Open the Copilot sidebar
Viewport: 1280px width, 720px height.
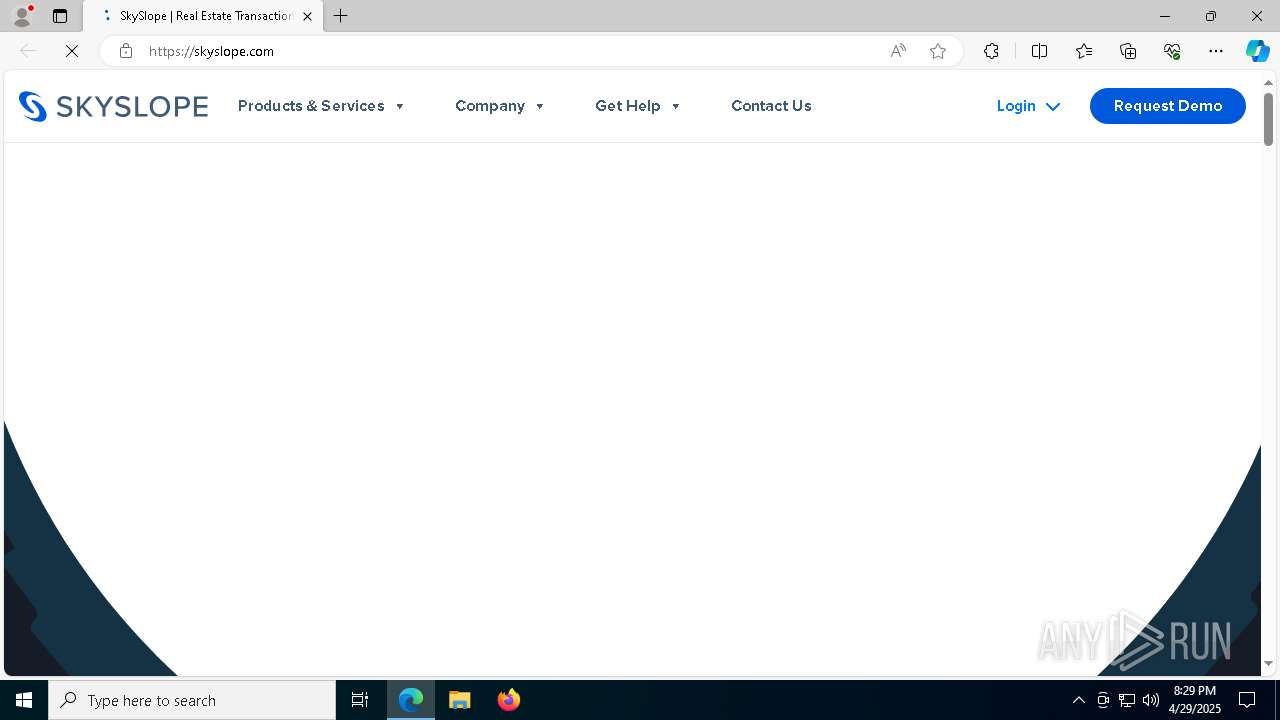pyautogui.click(x=1257, y=51)
